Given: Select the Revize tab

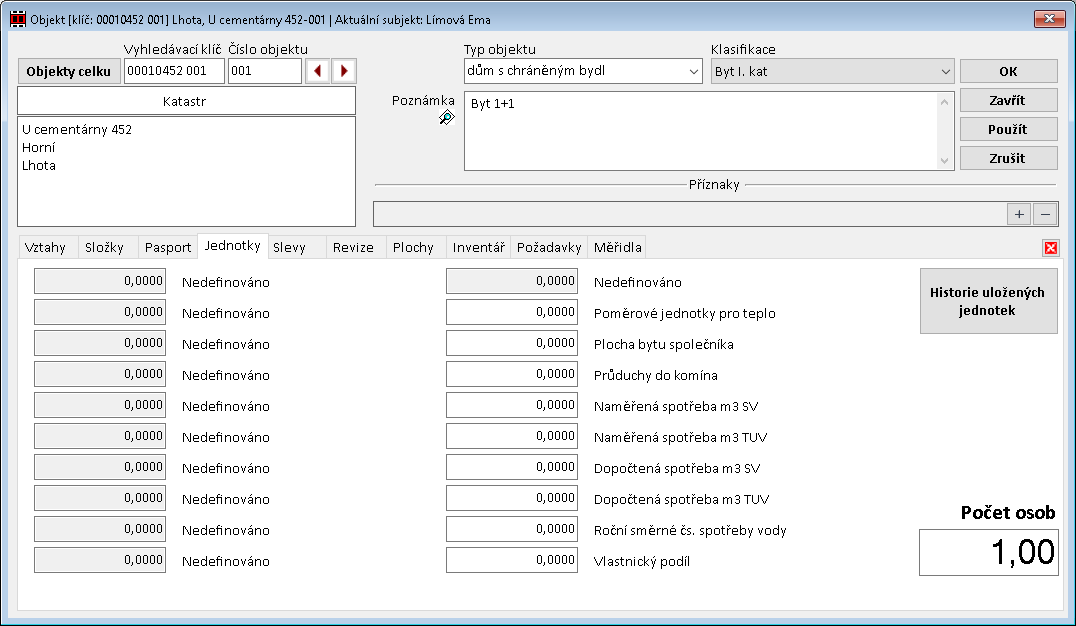Looking at the screenshot, I should pos(353,247).
